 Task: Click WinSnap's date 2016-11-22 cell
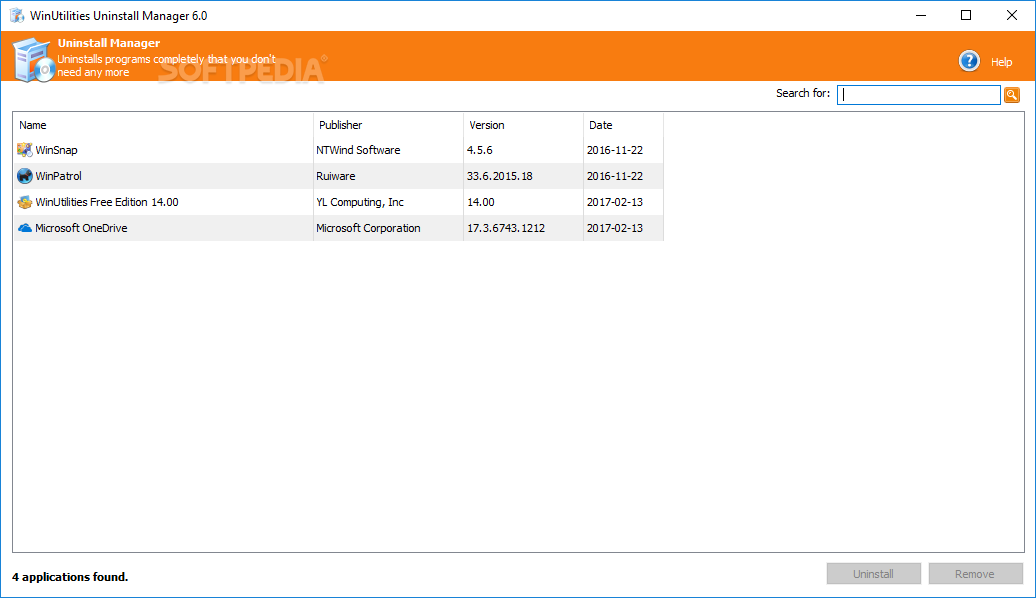(x=614, y=150)
